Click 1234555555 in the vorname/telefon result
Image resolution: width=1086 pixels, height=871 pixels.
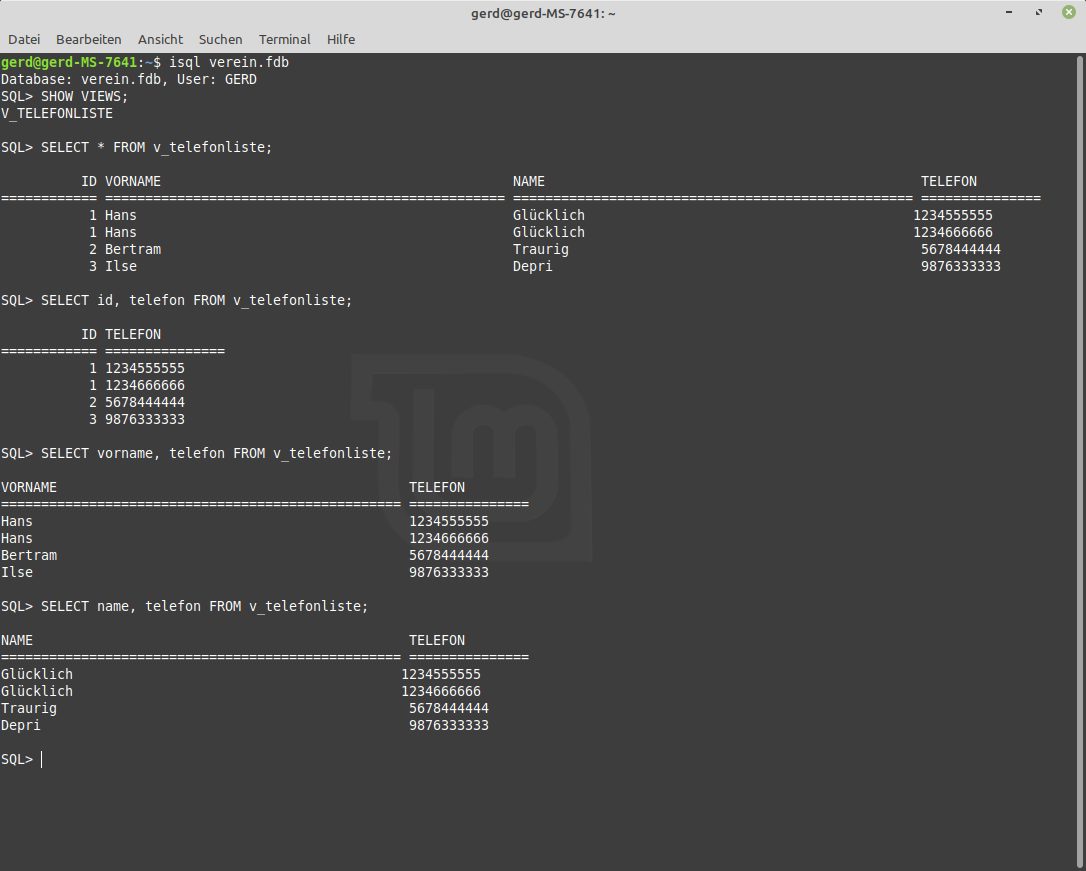[x=449, y=521]
